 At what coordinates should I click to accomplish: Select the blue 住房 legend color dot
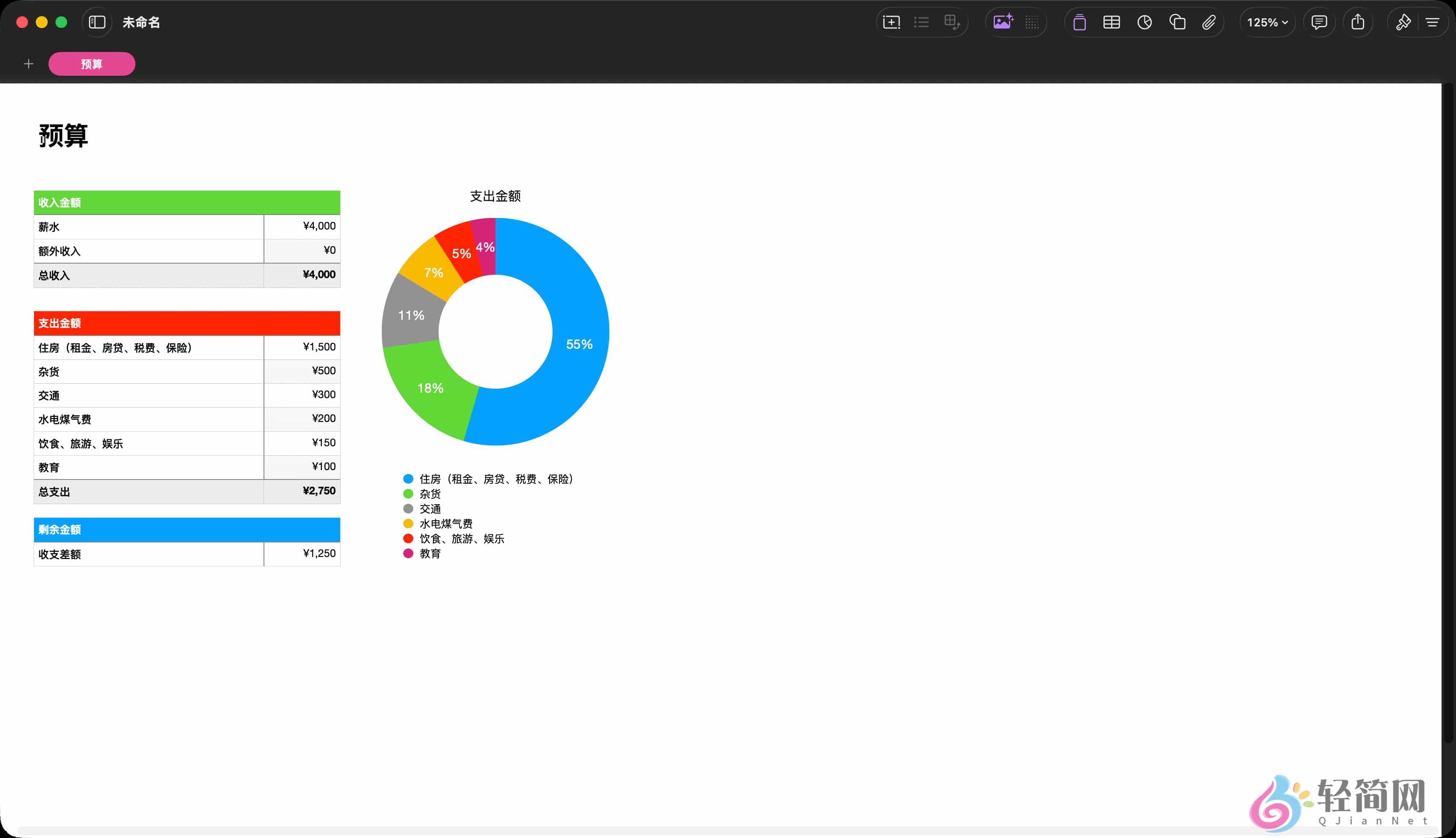(408, 478)
